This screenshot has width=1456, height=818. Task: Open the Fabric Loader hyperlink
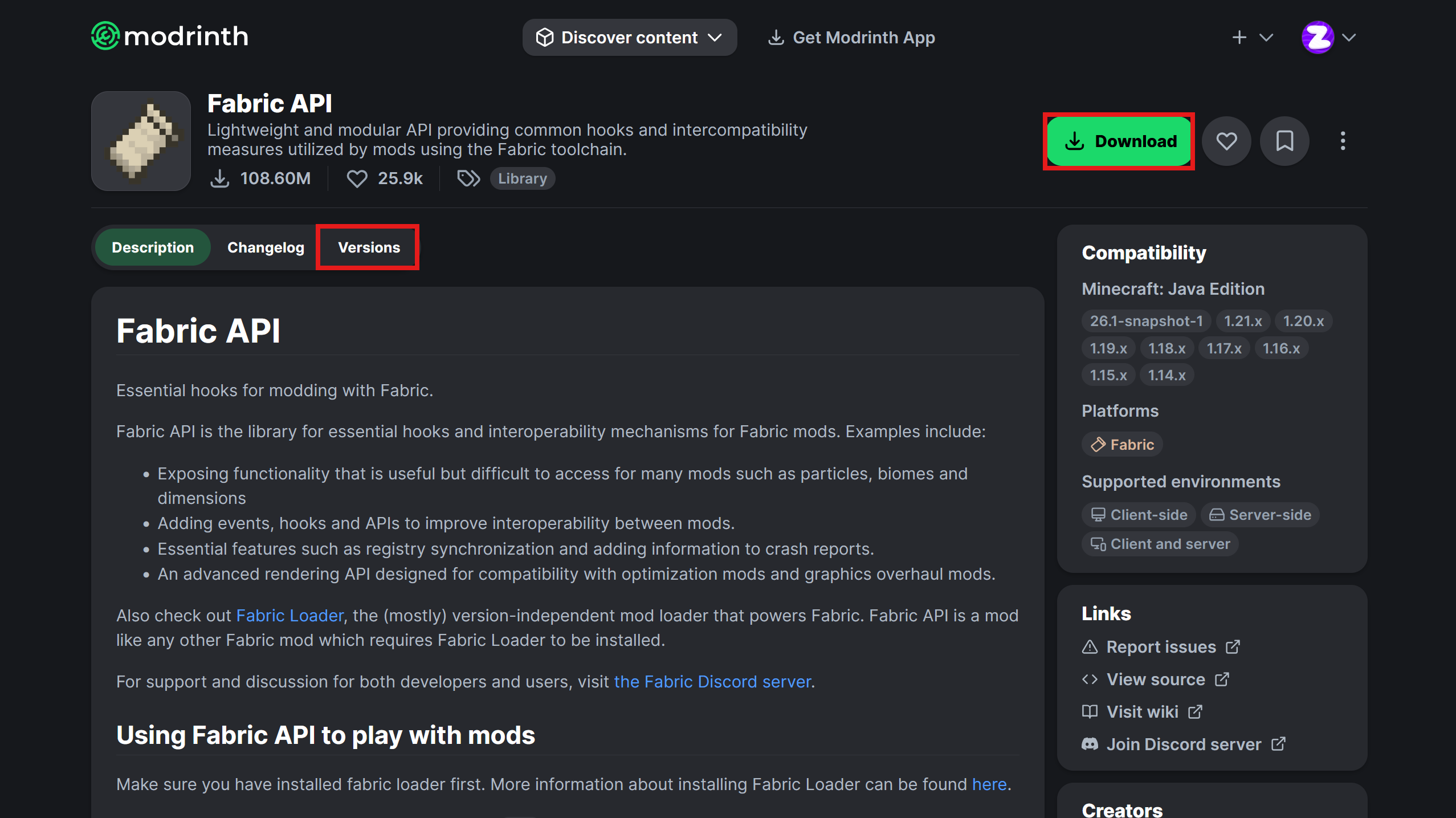tap(289, 616)
